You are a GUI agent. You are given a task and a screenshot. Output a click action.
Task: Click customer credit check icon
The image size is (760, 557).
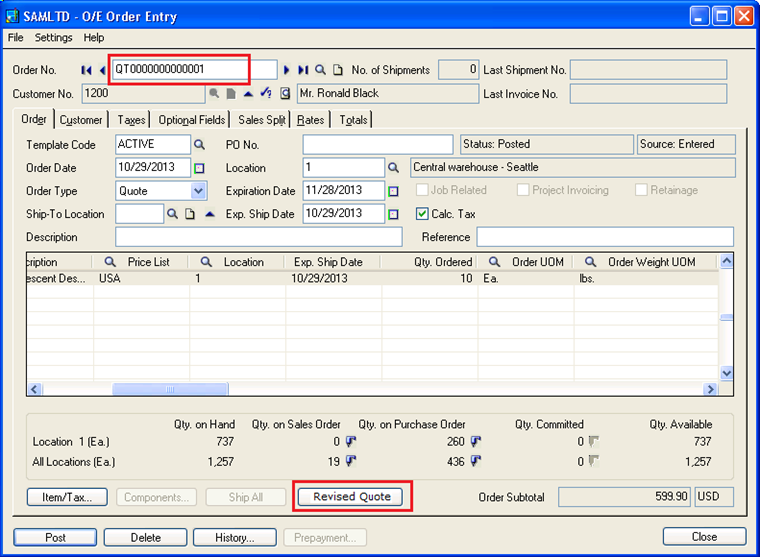click(266, 93)
